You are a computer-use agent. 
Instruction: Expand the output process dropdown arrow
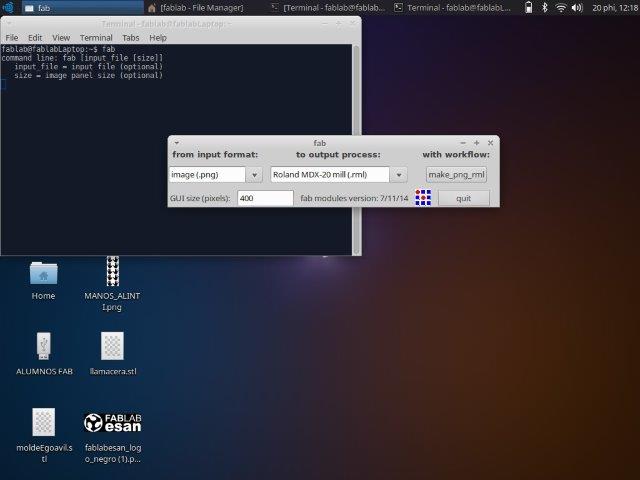[399, 175]
